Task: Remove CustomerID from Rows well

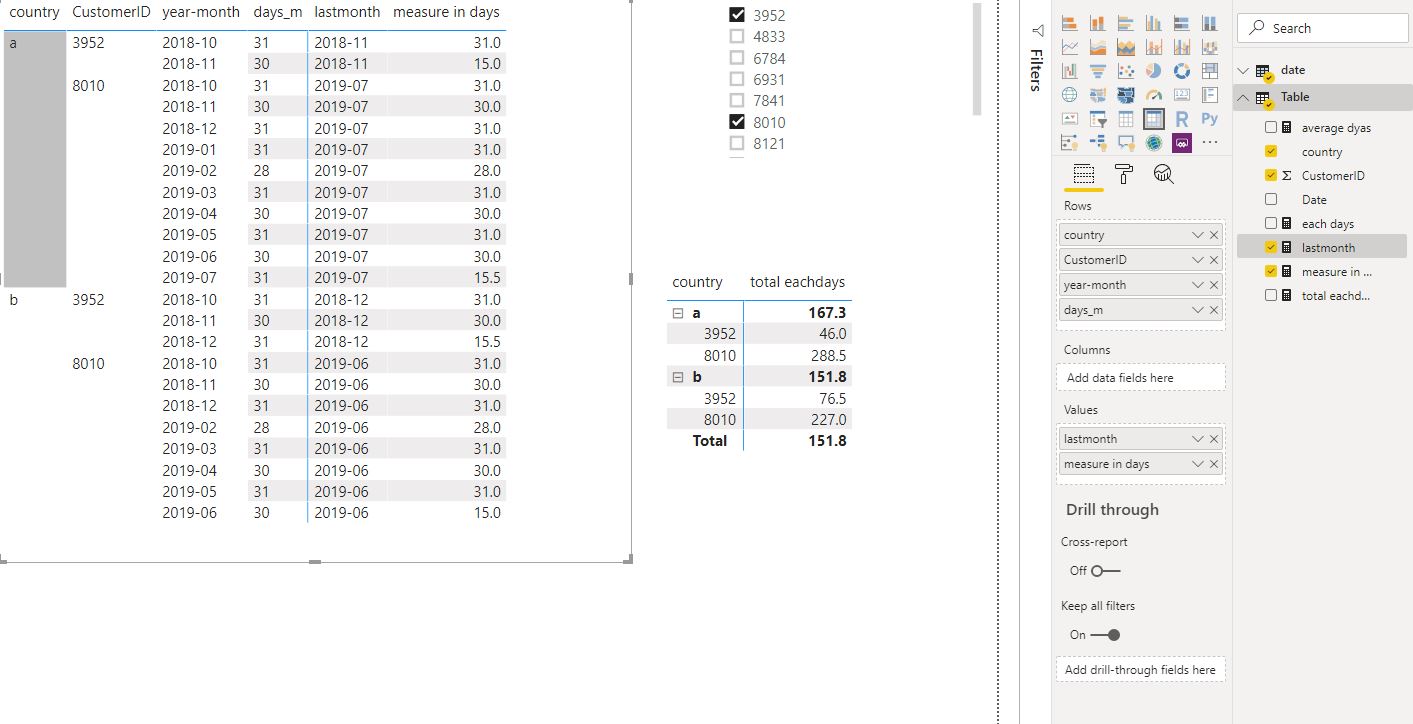Action: pyautogui.click(x=1214, y=260)
